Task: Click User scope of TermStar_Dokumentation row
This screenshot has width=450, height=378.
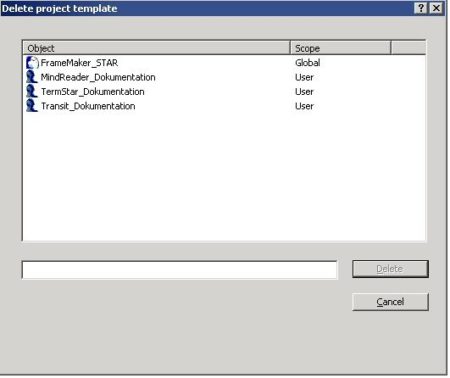Action: 304,92
